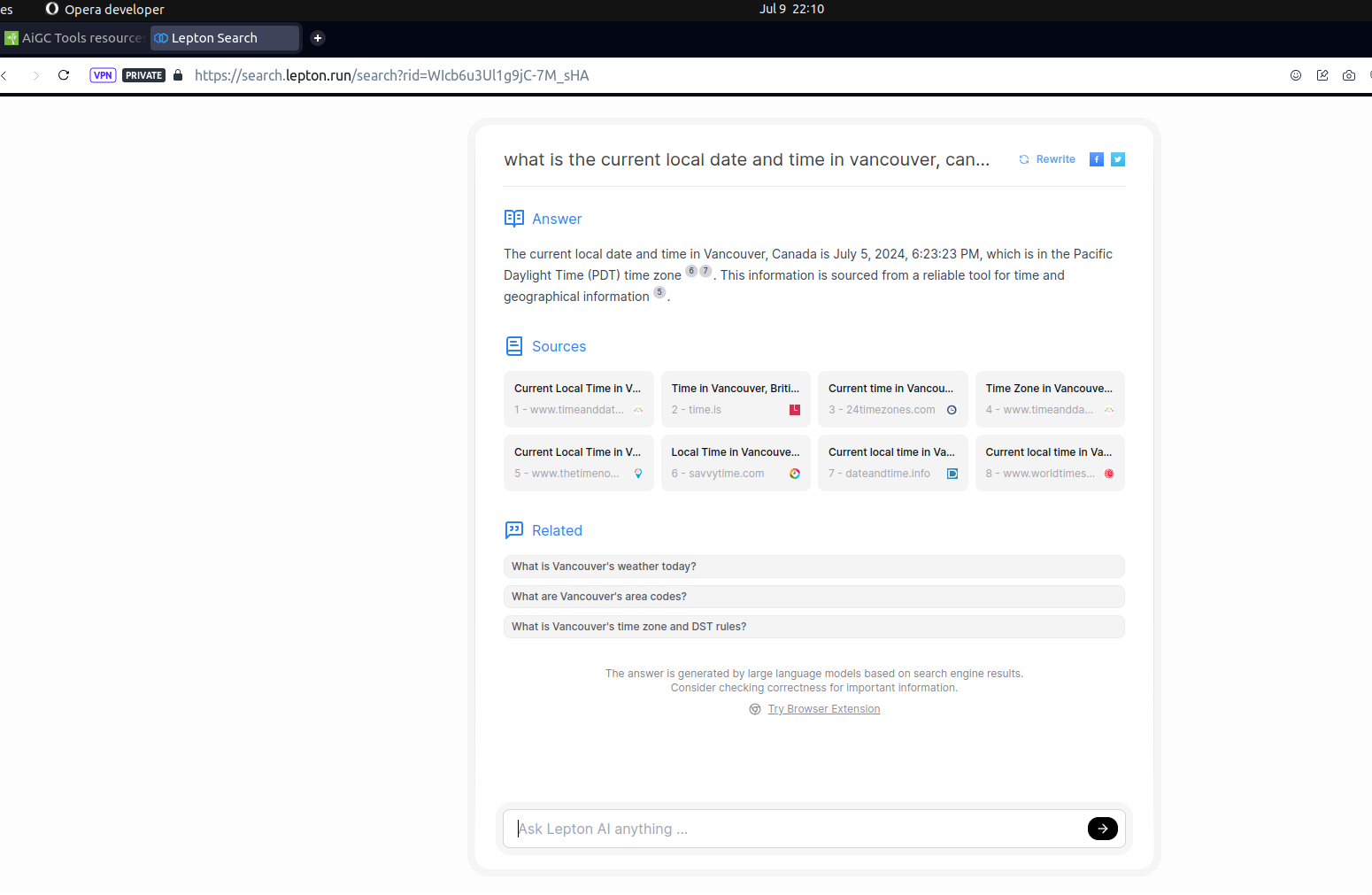The image size is (1372, 895).
Task: Click the source 8 red globe favicon
Action: [x=1109, y=474]
